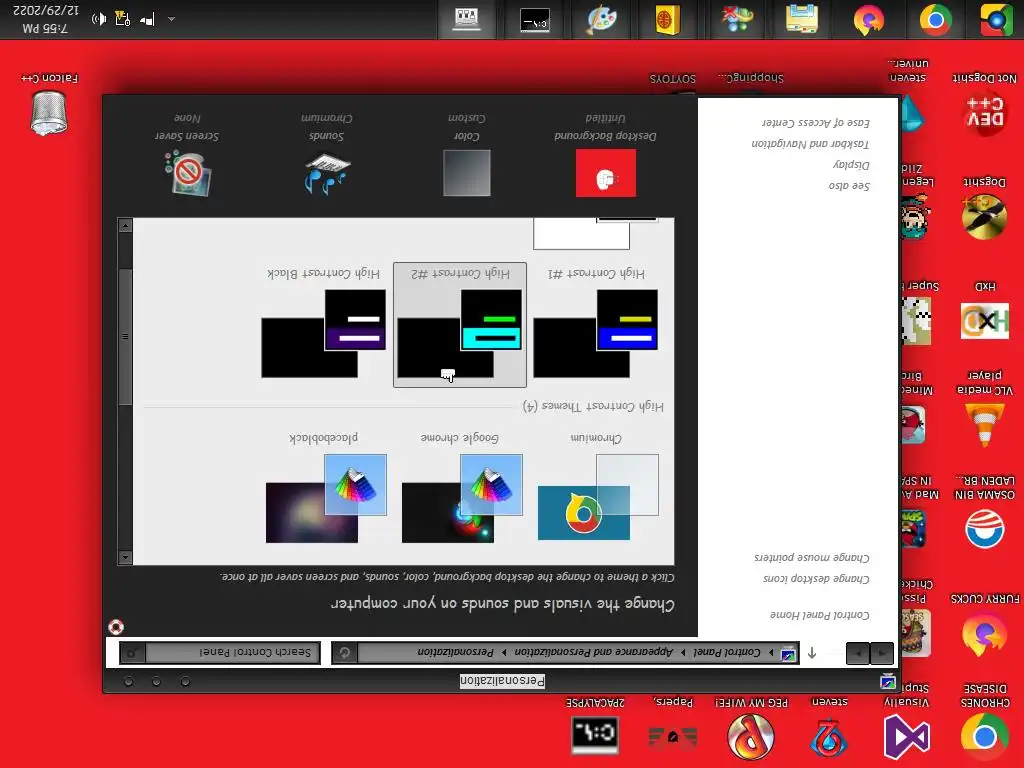This screenshot has width=1024, height=768.
Task: Click the square Chrome-colored taskbar icon
Action: pyautogui.click(x=996, y=20)
